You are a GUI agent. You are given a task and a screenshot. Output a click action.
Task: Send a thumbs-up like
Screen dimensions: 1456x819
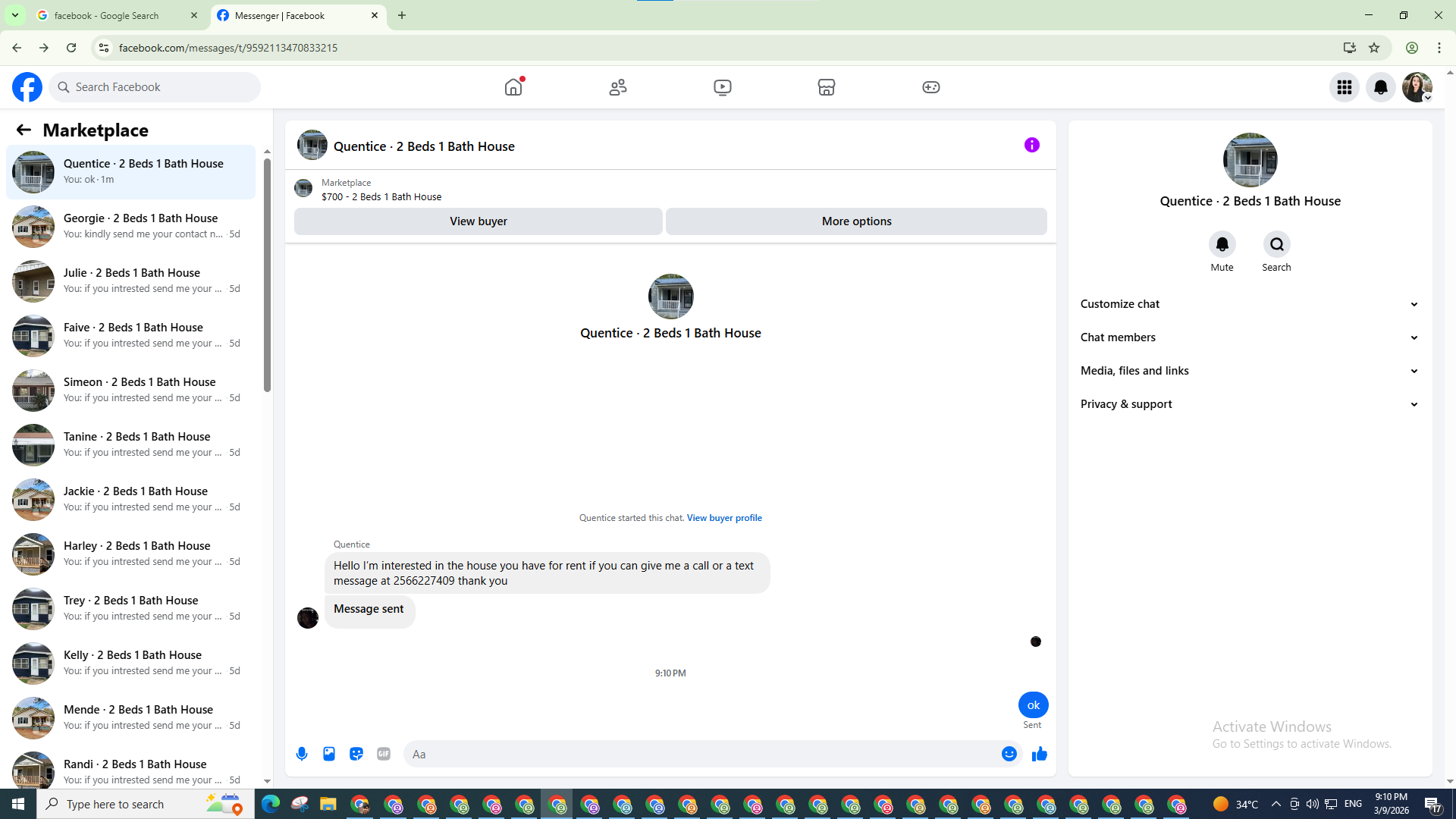pyautogui.click(x=1039, y=754)
